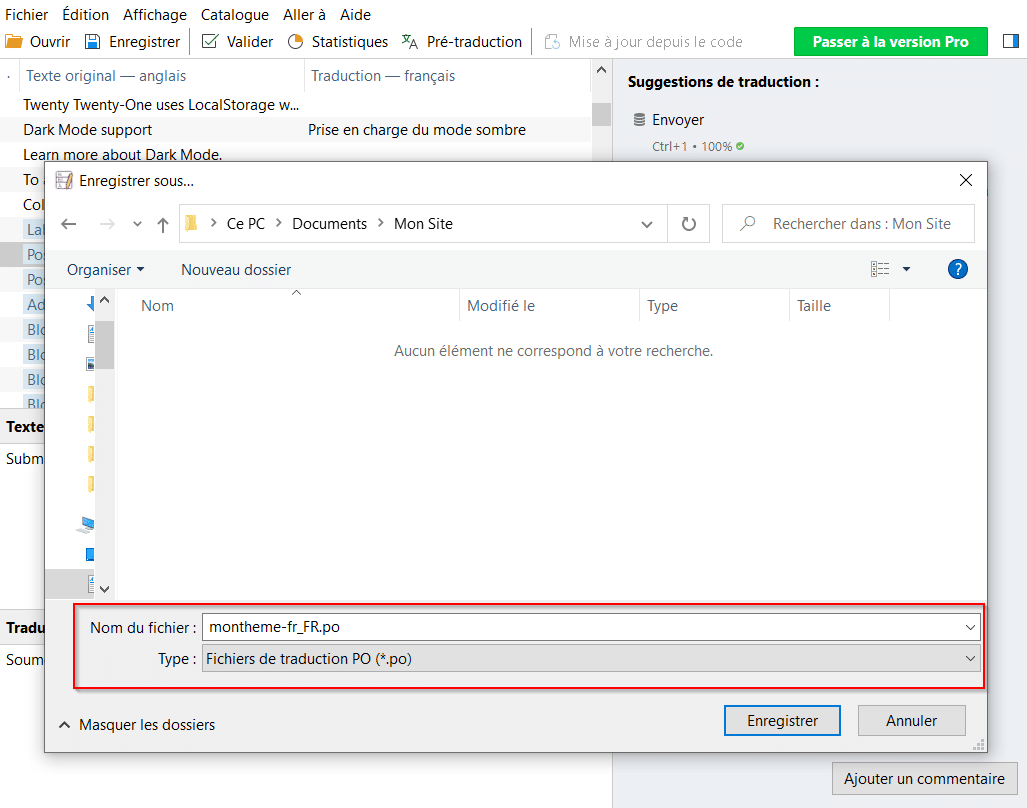Open the dialog help question mark
Screen dimensions: 1027x808
point(957,269)
